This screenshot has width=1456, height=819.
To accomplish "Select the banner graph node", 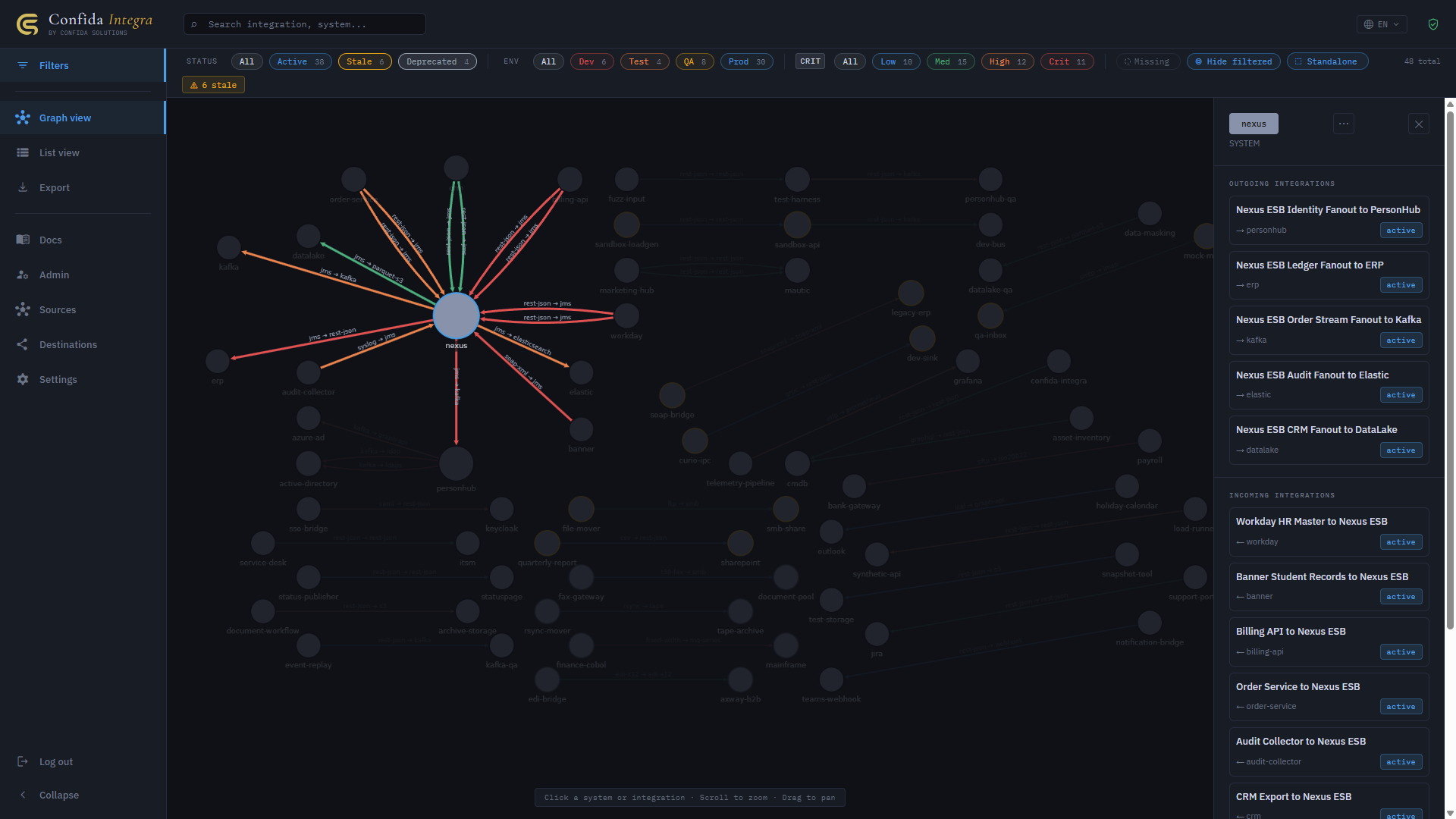I will (581, 429).
